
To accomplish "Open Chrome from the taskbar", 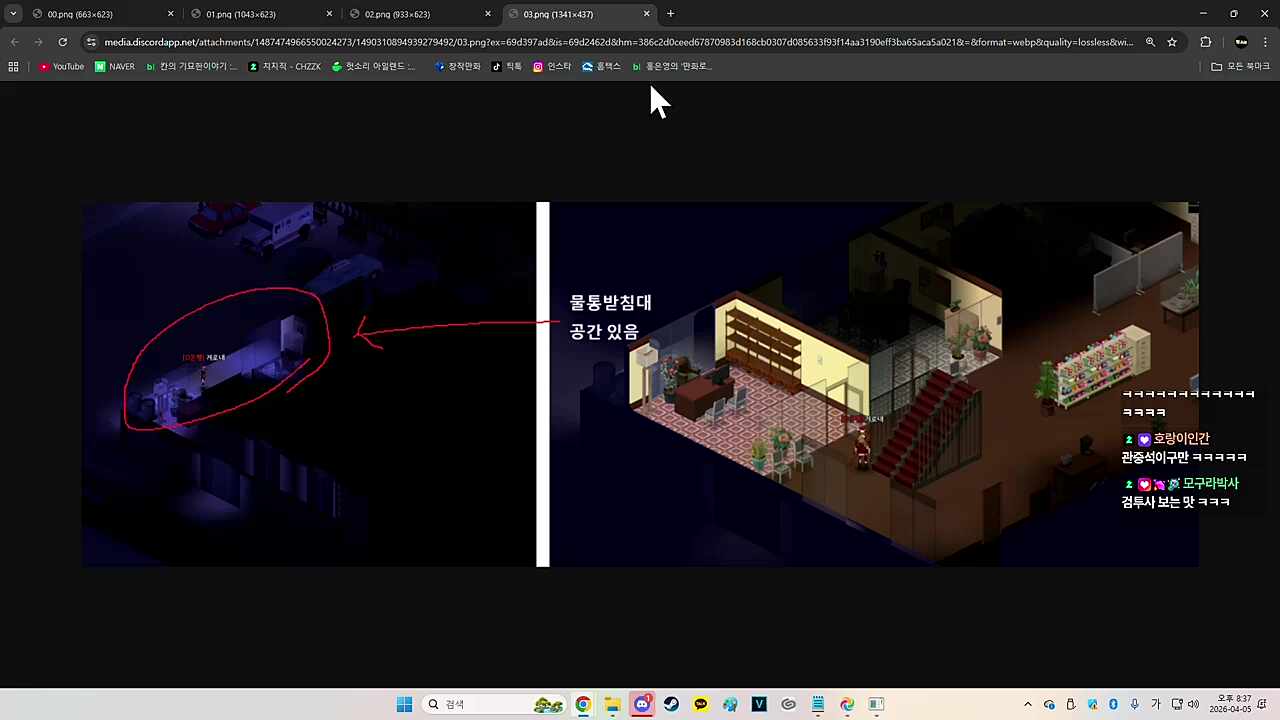I will tap(583, 704).
